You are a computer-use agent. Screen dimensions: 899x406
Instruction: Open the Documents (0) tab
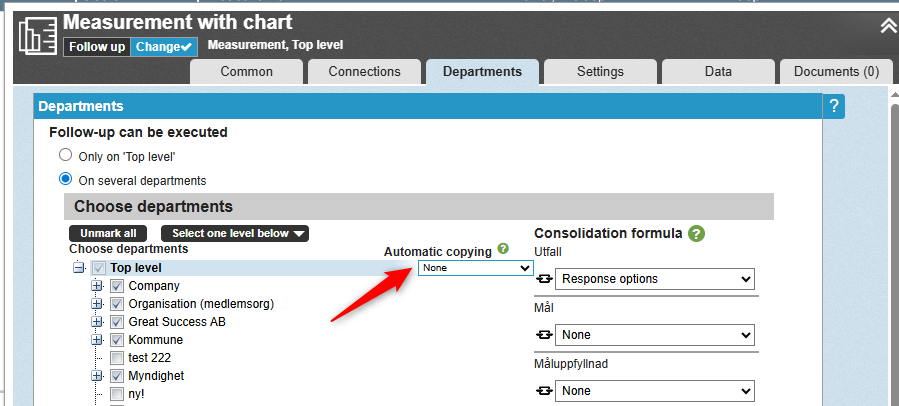click(x=836, y=71)
